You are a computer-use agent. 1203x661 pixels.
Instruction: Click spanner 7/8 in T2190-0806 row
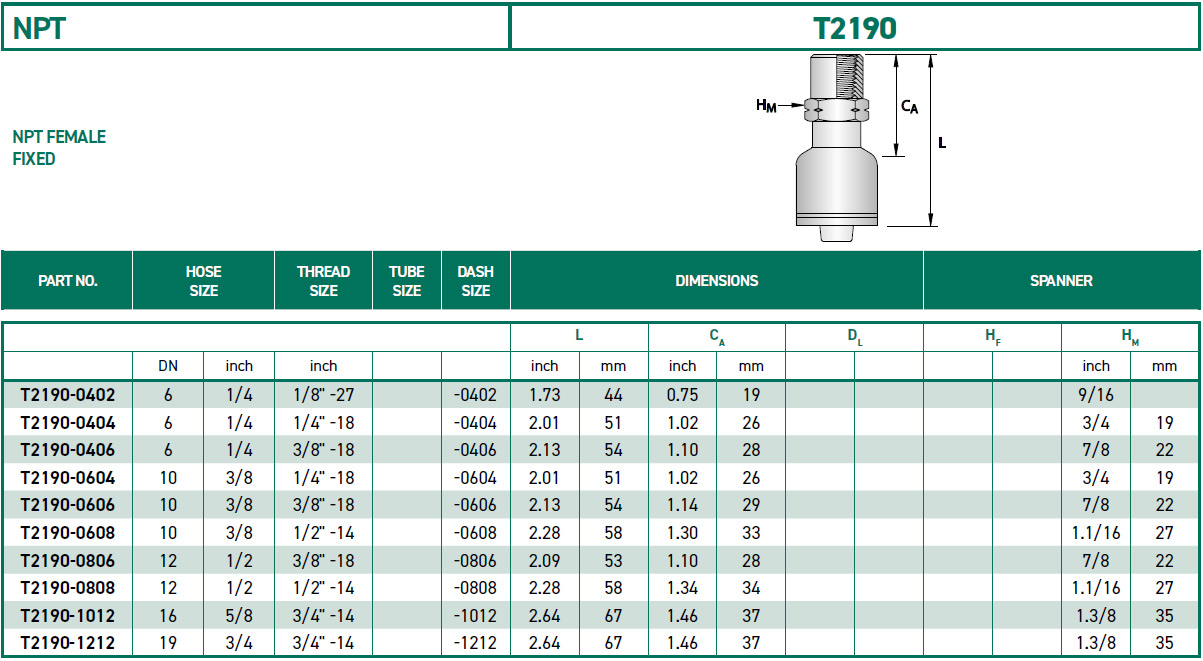[1096, 560]
